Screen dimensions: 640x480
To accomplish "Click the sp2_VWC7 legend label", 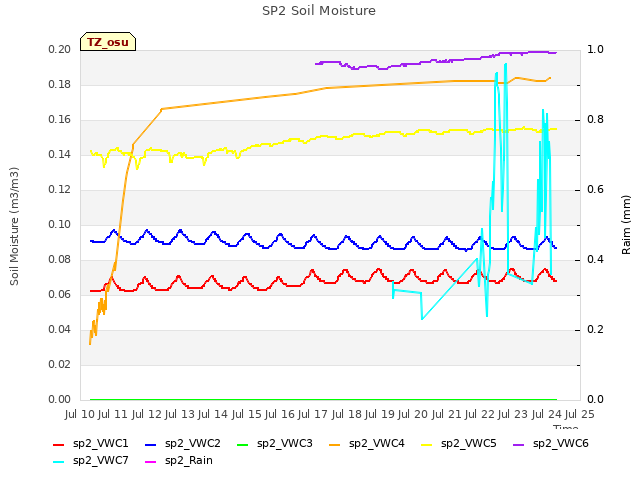I will [x=100, y=460].
